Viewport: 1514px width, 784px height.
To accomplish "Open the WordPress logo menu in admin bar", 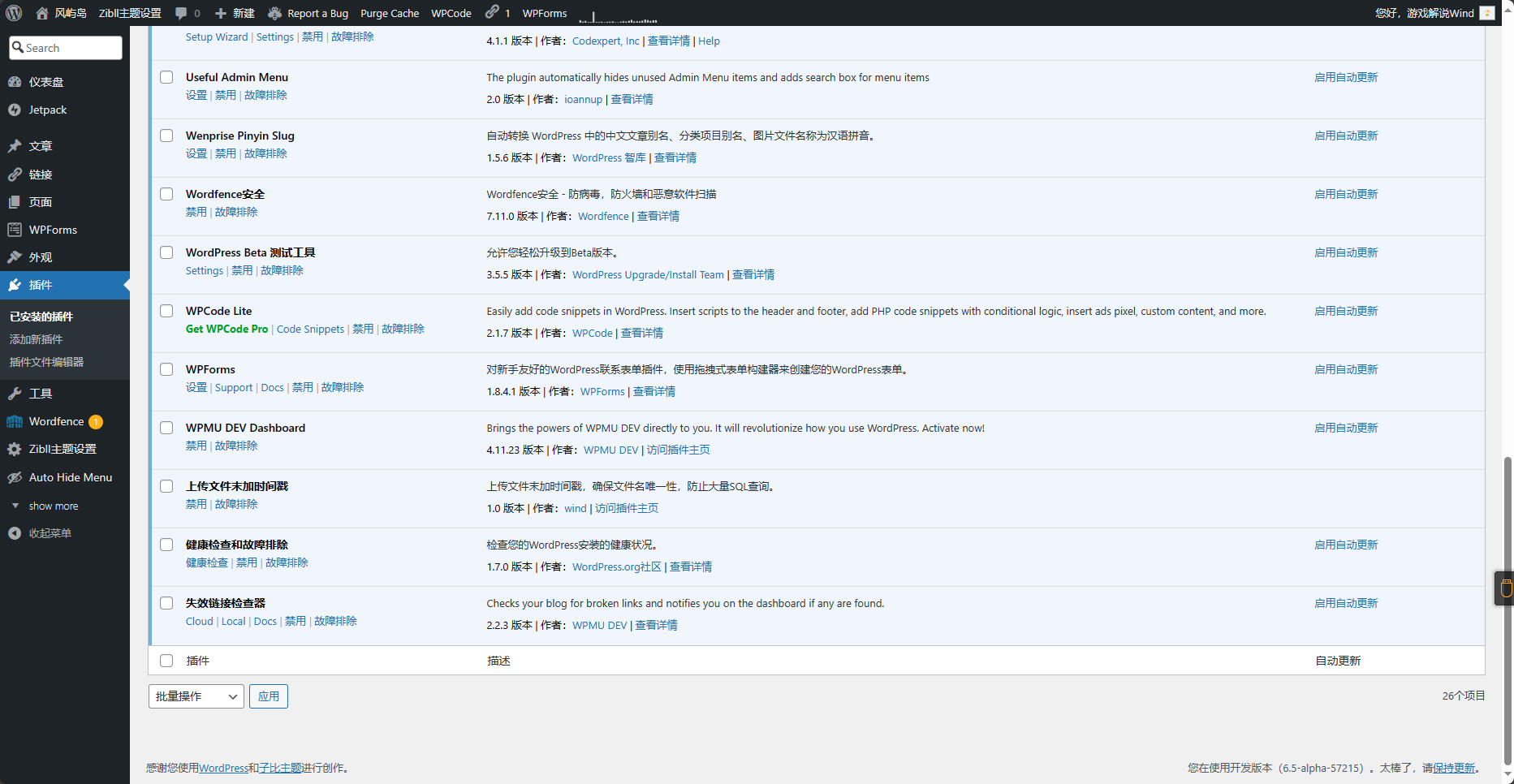I will click(x=14, y=13).
